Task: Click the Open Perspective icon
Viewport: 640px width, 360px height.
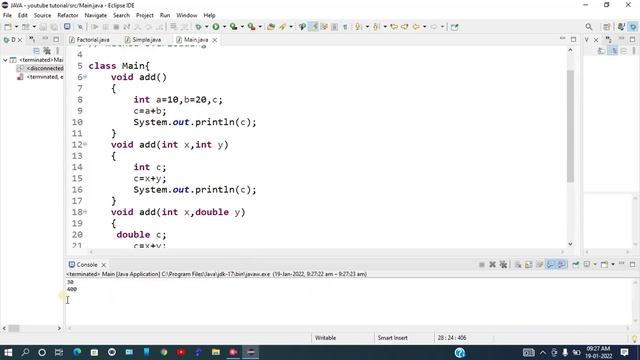Action: [607, 27]
